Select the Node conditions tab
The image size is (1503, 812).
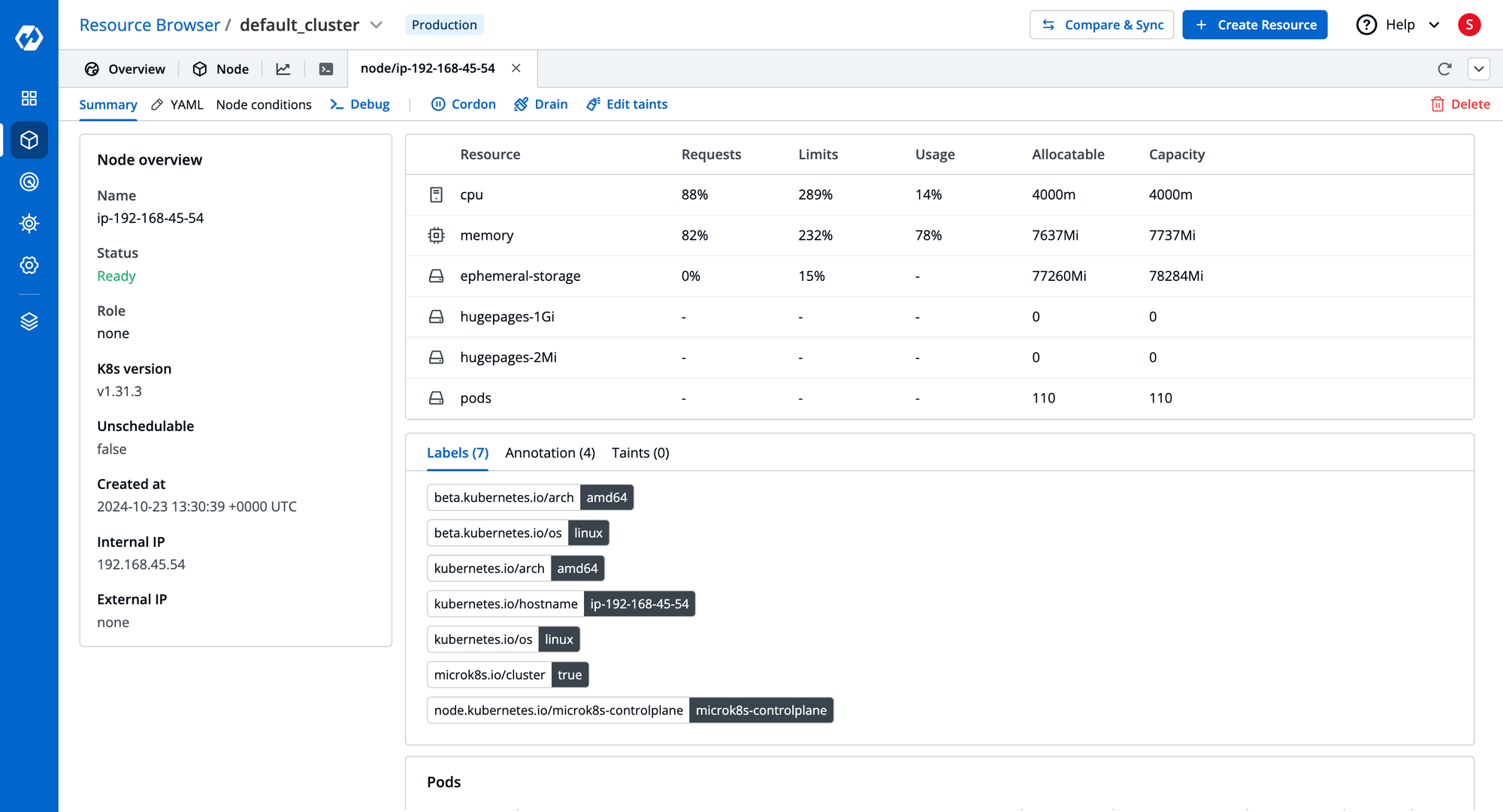coord(264,104)
